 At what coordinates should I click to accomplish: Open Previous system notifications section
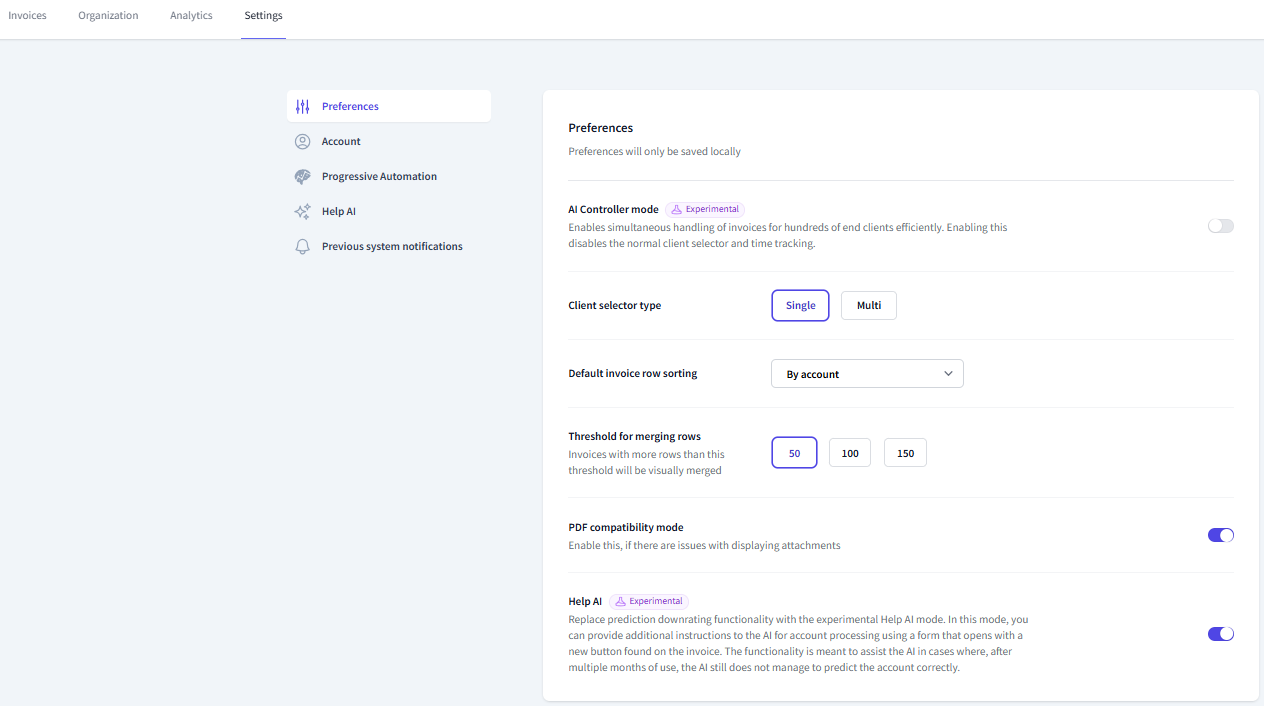389,247
